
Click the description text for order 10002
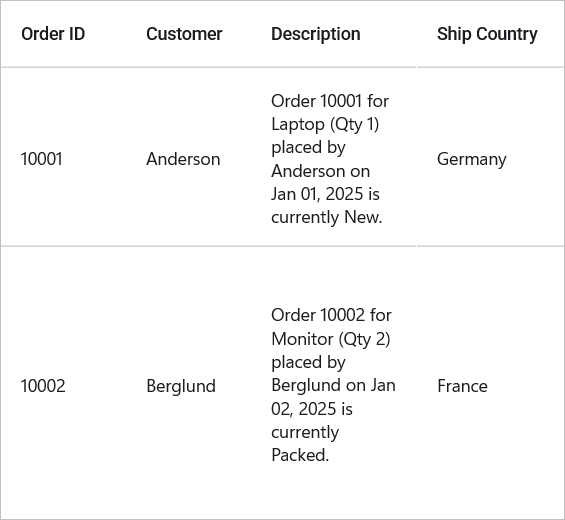[x=333, y=385]
